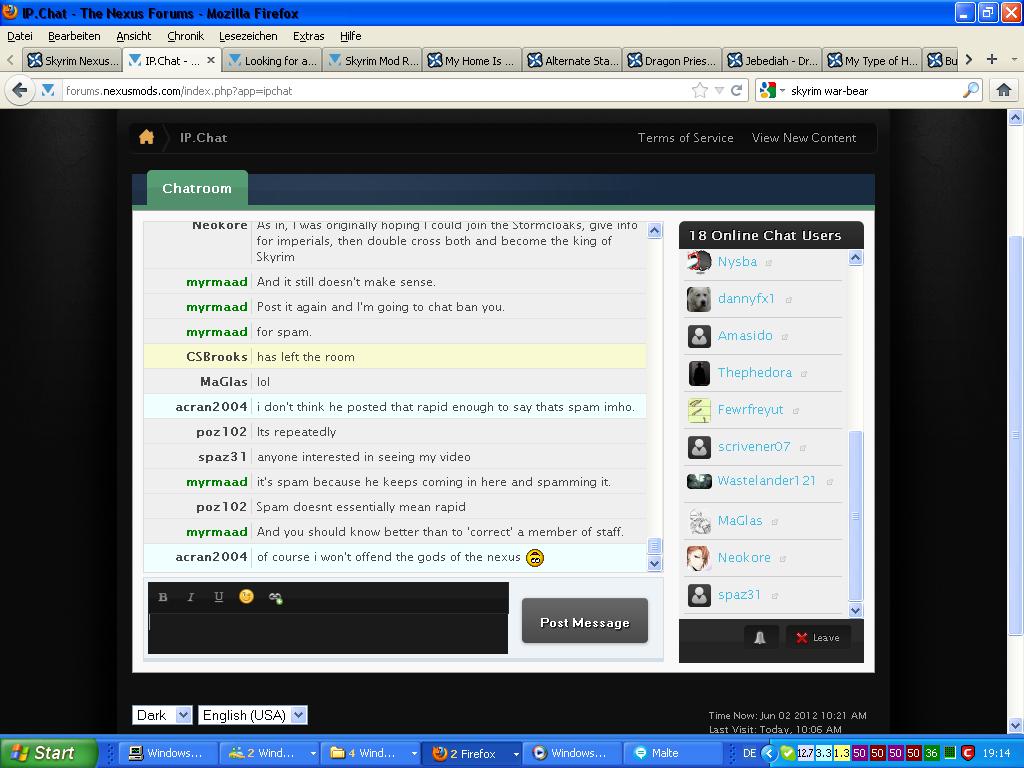Leave the chatroom

[818, 637]
